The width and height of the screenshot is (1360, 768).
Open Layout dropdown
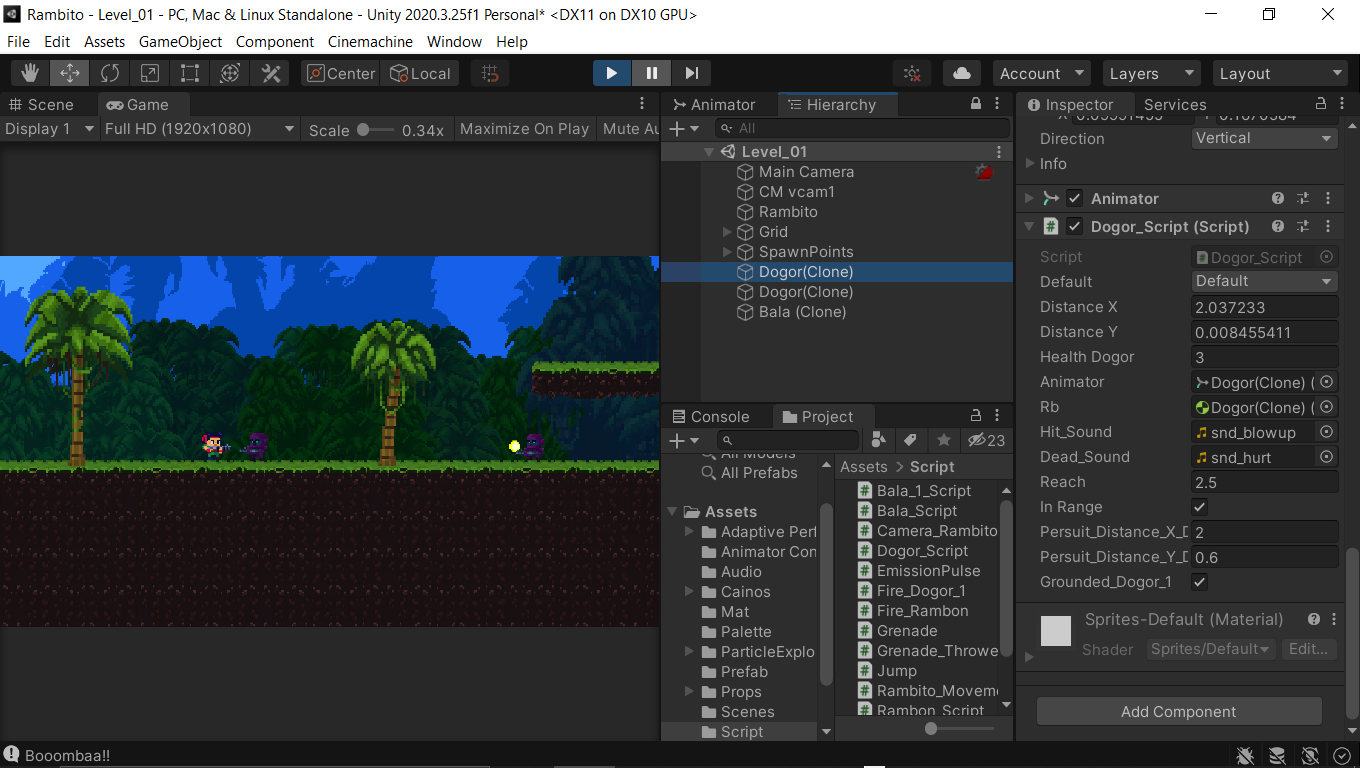[1280, 73]
